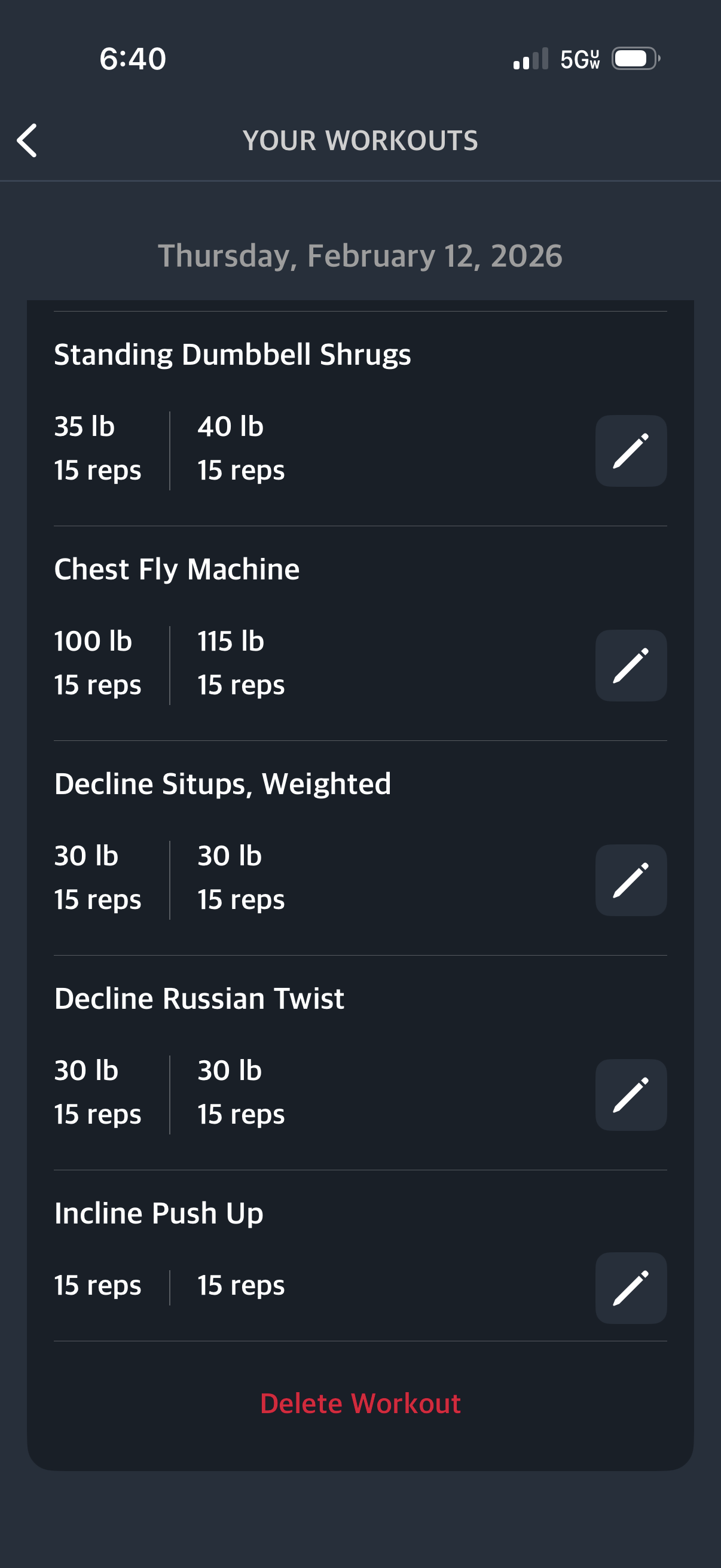Tap the 115 lb Chest Fly set
The height and width of the screenshot is (1568, 721).
tap(240, 663)
